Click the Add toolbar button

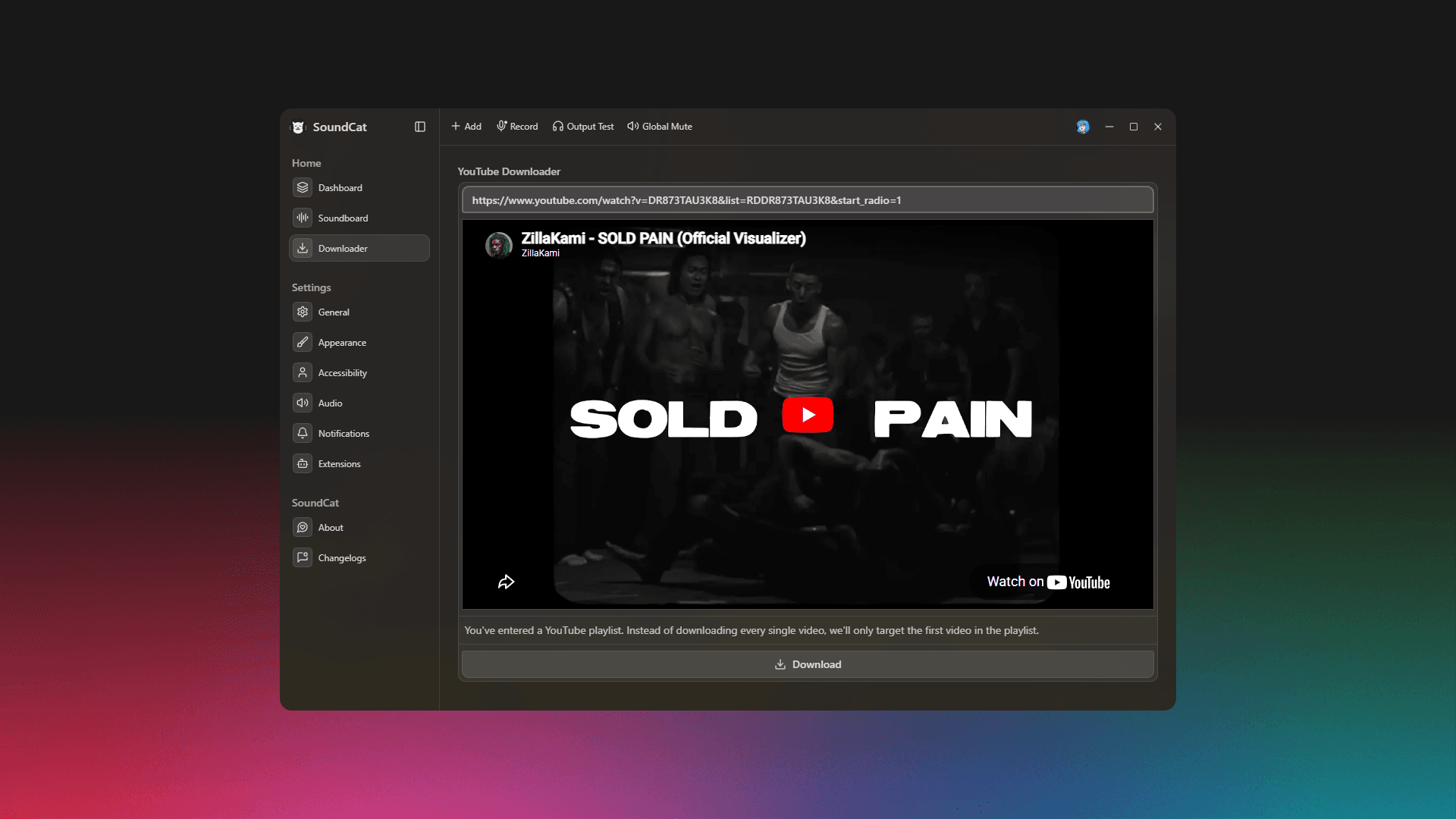point(466,127)
